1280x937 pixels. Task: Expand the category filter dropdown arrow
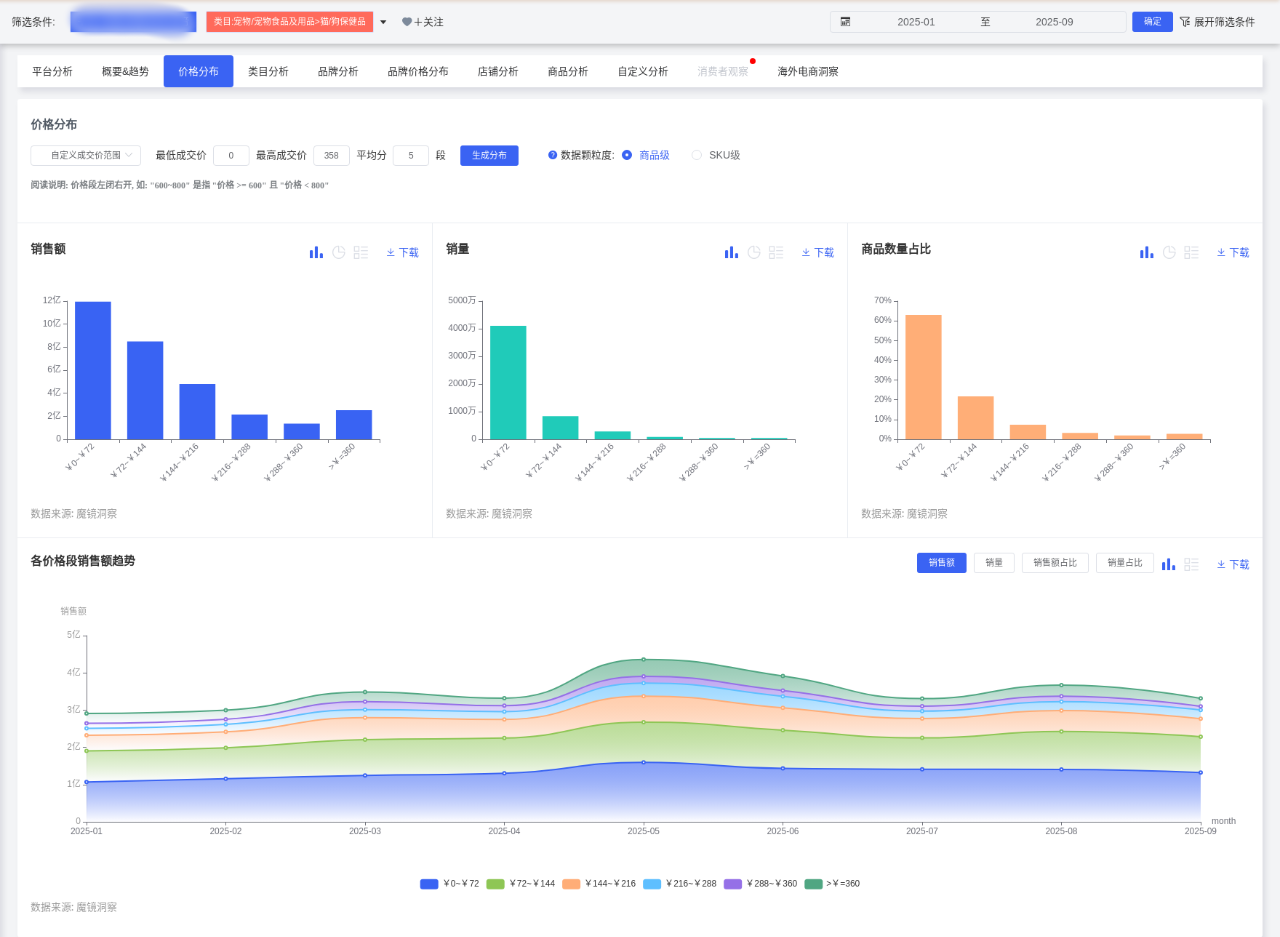pyautogui.click(x=383, y=22)
